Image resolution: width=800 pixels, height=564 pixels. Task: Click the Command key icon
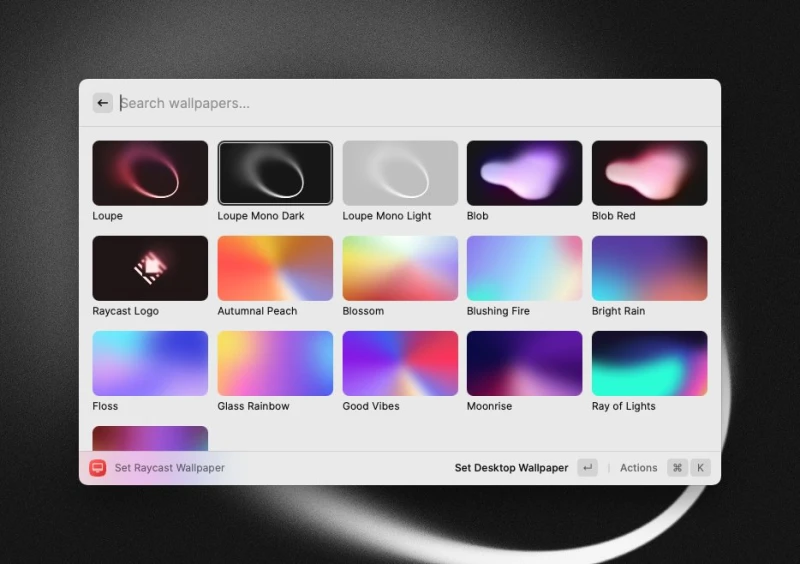677,468
